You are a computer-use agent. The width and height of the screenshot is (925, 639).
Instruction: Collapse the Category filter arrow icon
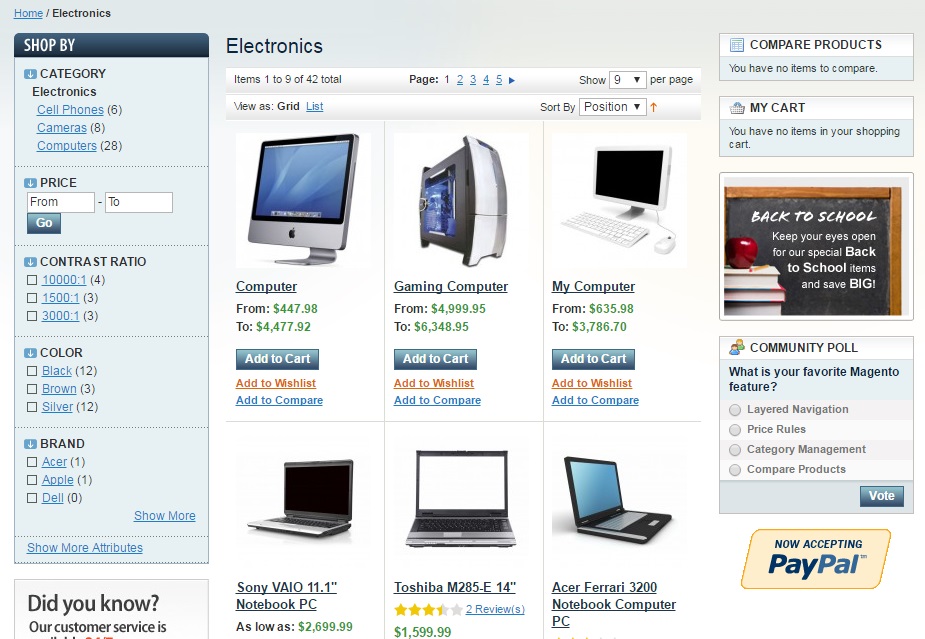30,74
